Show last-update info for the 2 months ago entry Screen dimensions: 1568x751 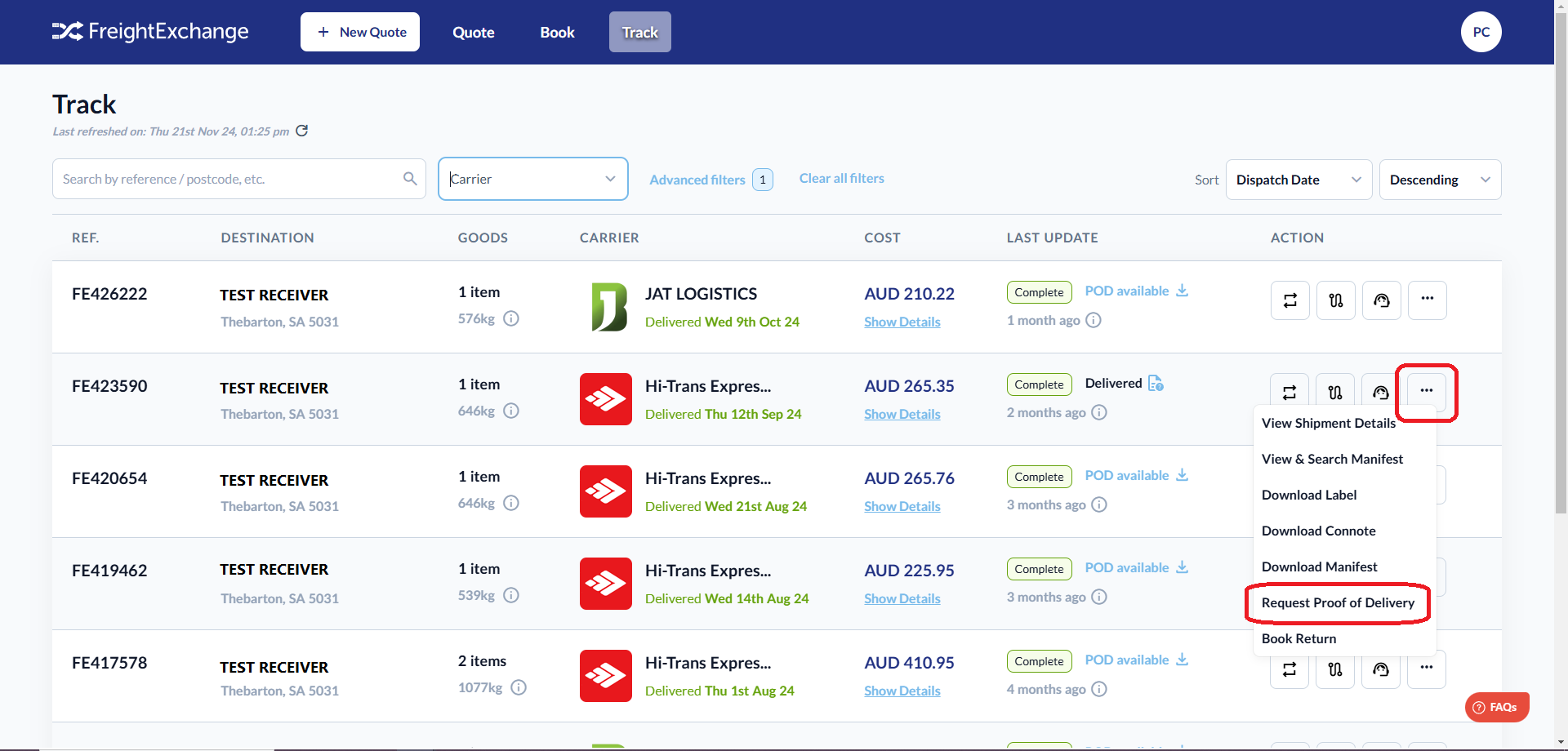coord(1099,412)
